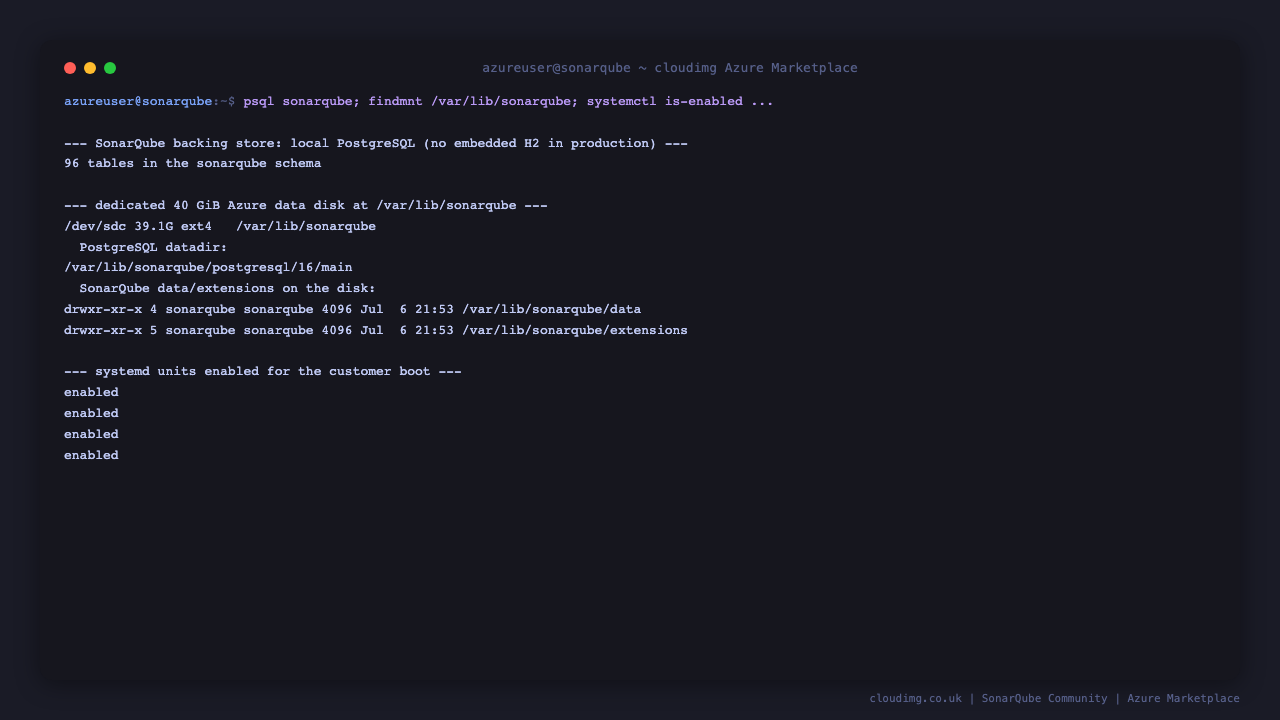
Task: Click the last enabled status line
Action: (91, 455)
